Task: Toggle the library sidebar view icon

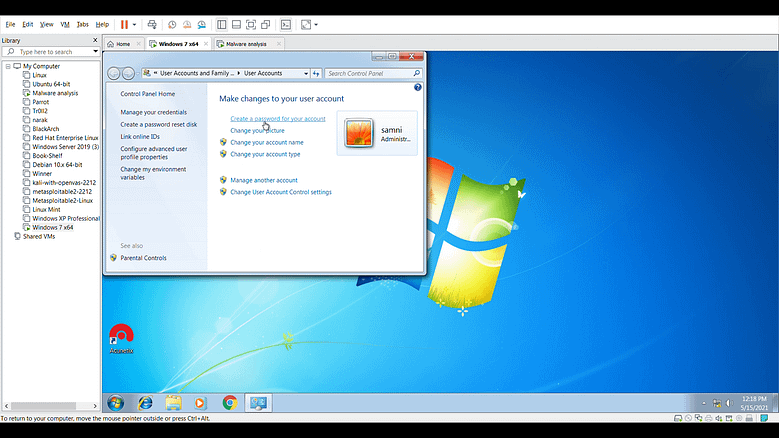Action: click(222, 24)
